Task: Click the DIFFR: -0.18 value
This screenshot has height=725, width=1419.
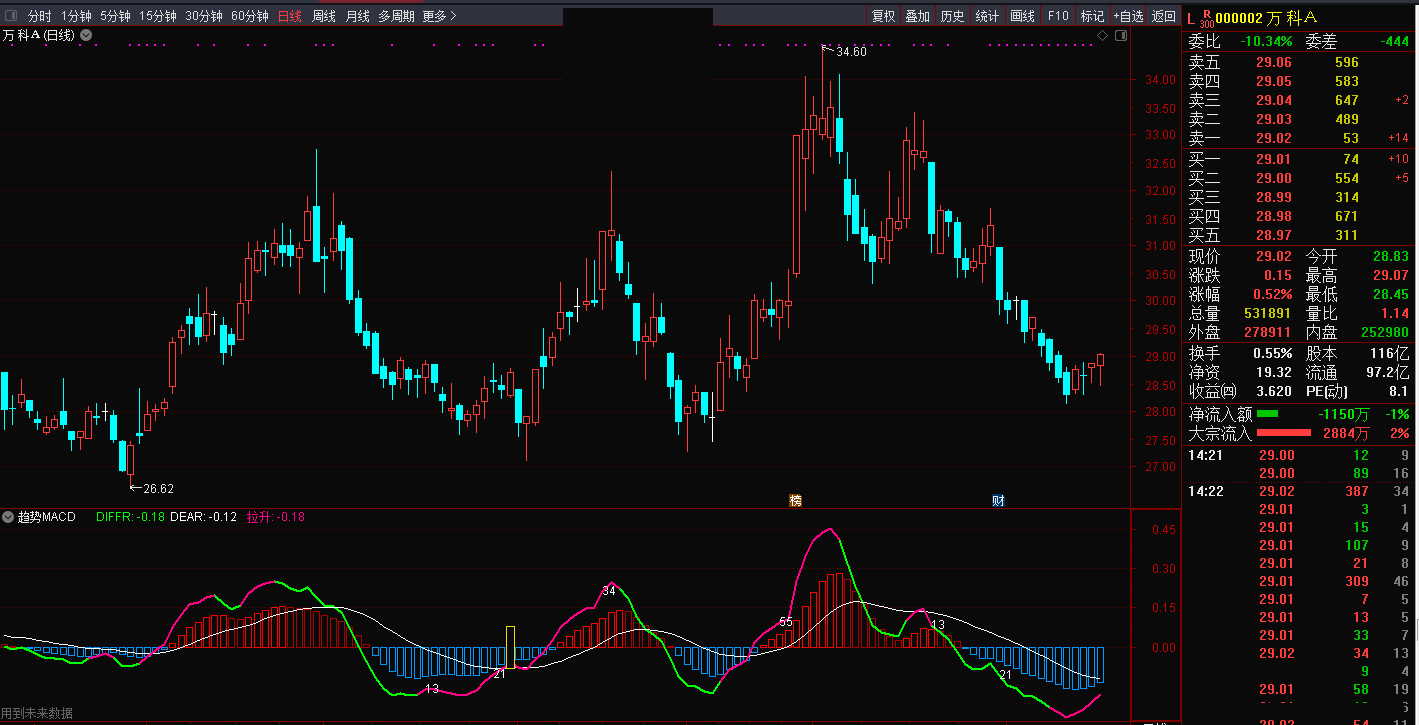Action: point(130,517)
